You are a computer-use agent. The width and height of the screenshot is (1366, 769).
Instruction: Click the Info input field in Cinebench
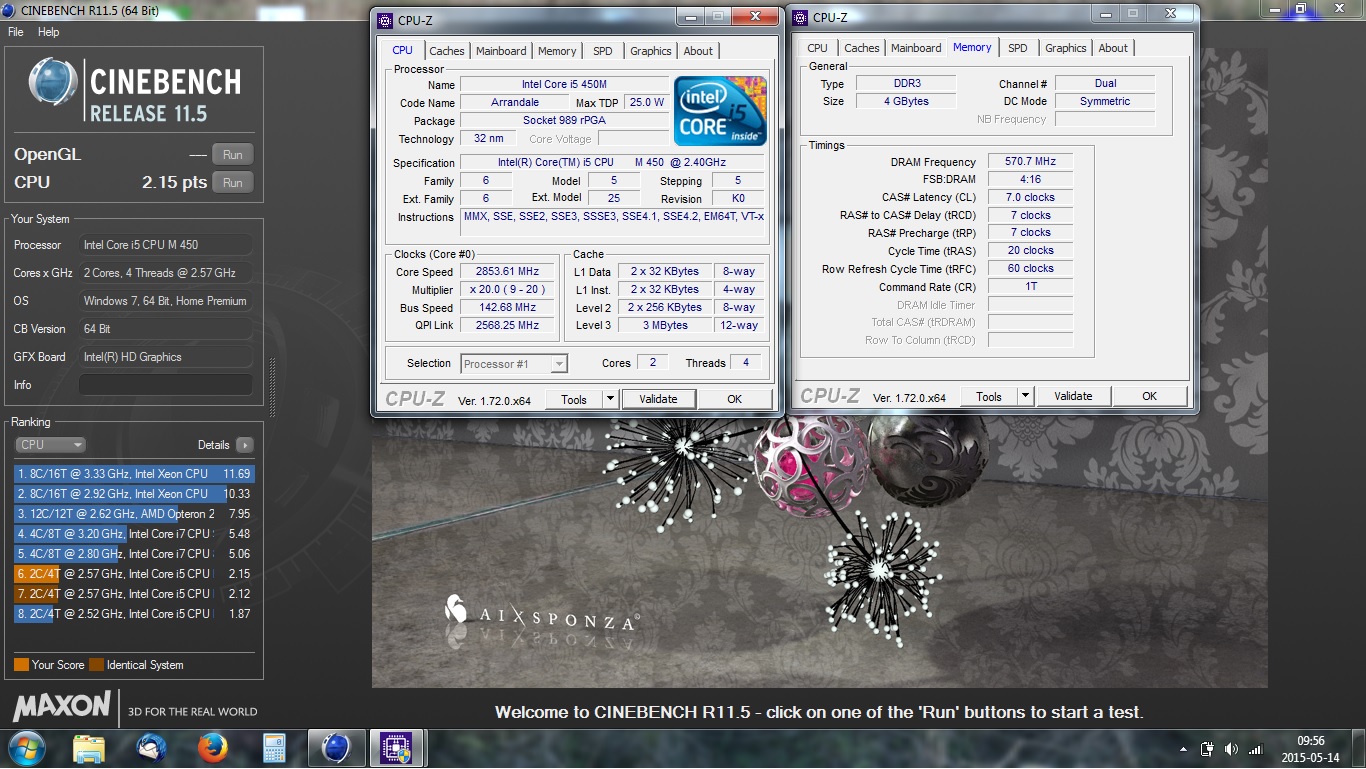166,385
